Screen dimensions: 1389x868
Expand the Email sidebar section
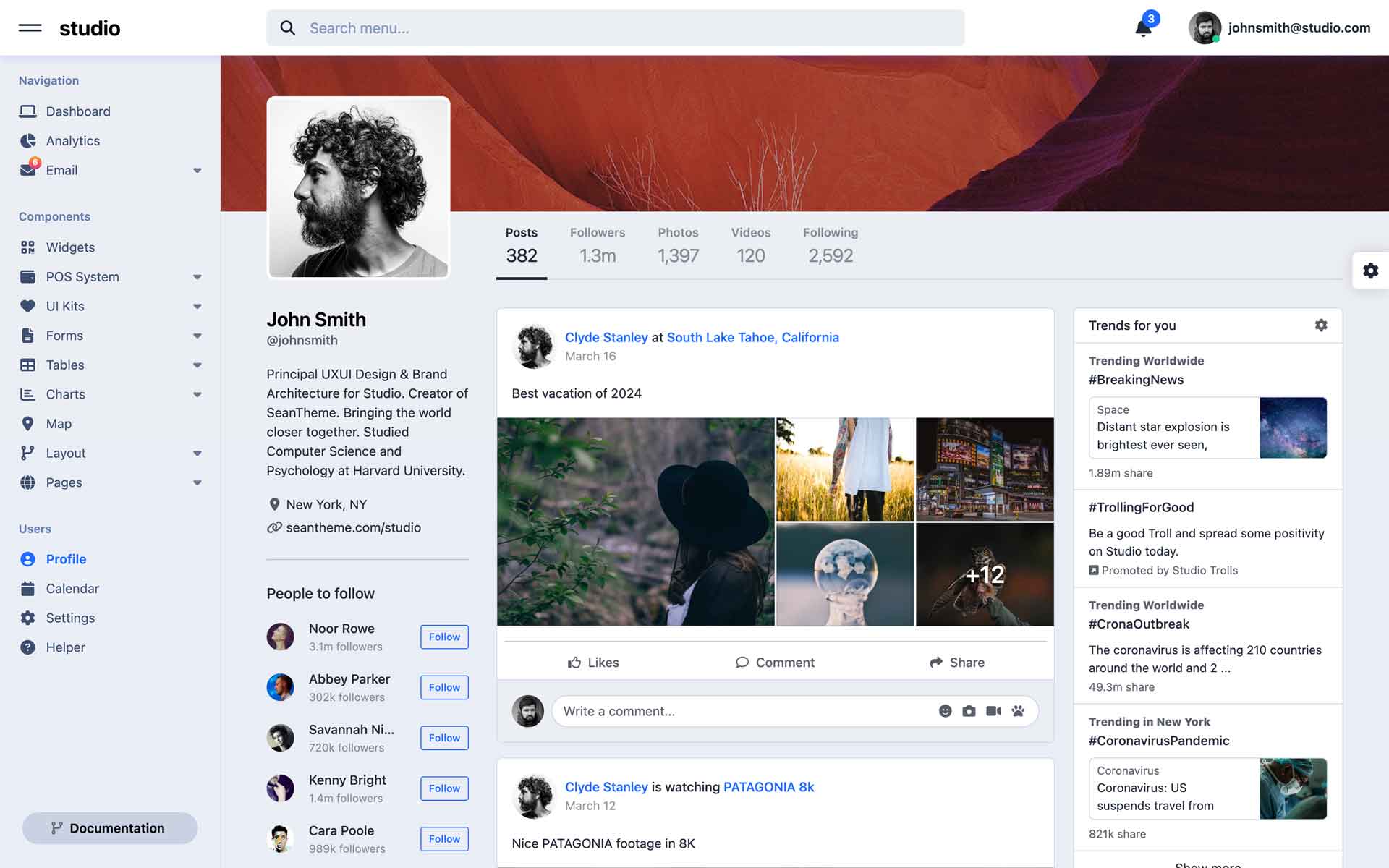tap(197, 170)
